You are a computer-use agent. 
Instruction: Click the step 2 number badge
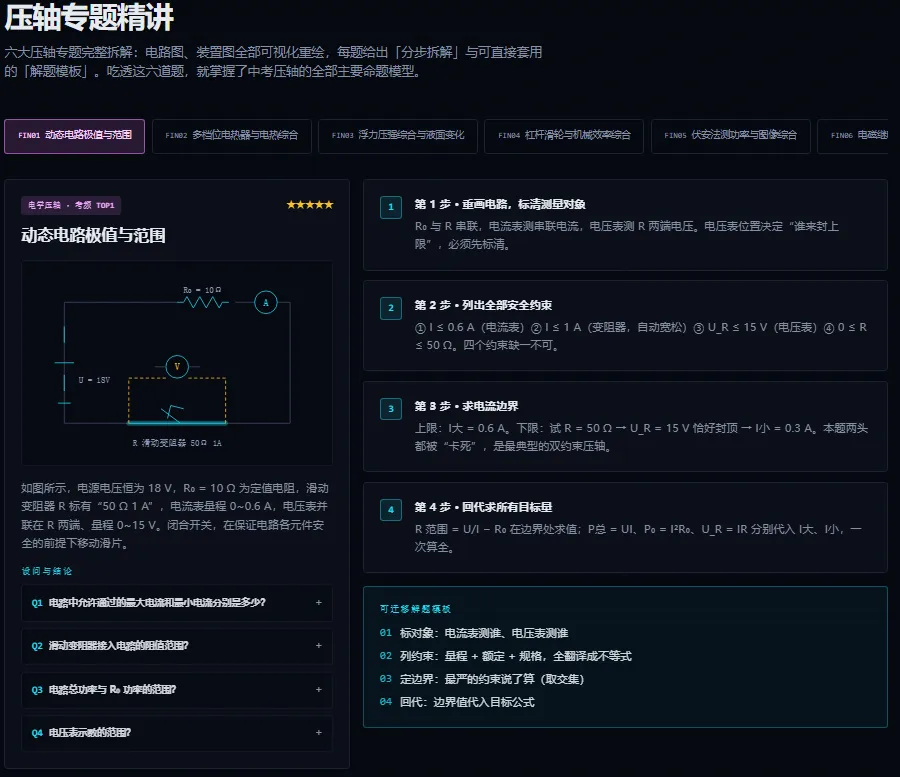[391, 308]
